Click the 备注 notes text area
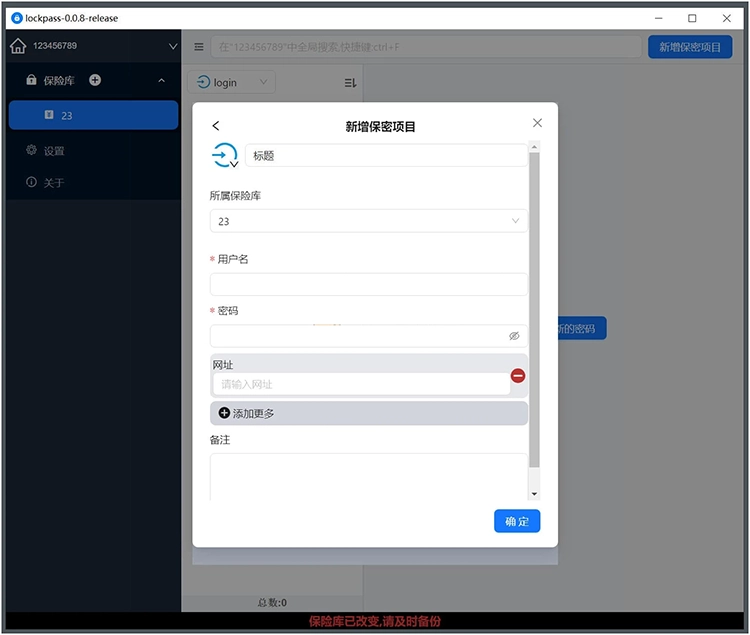This screenshot has width=750, height=635. pos(368,475)
